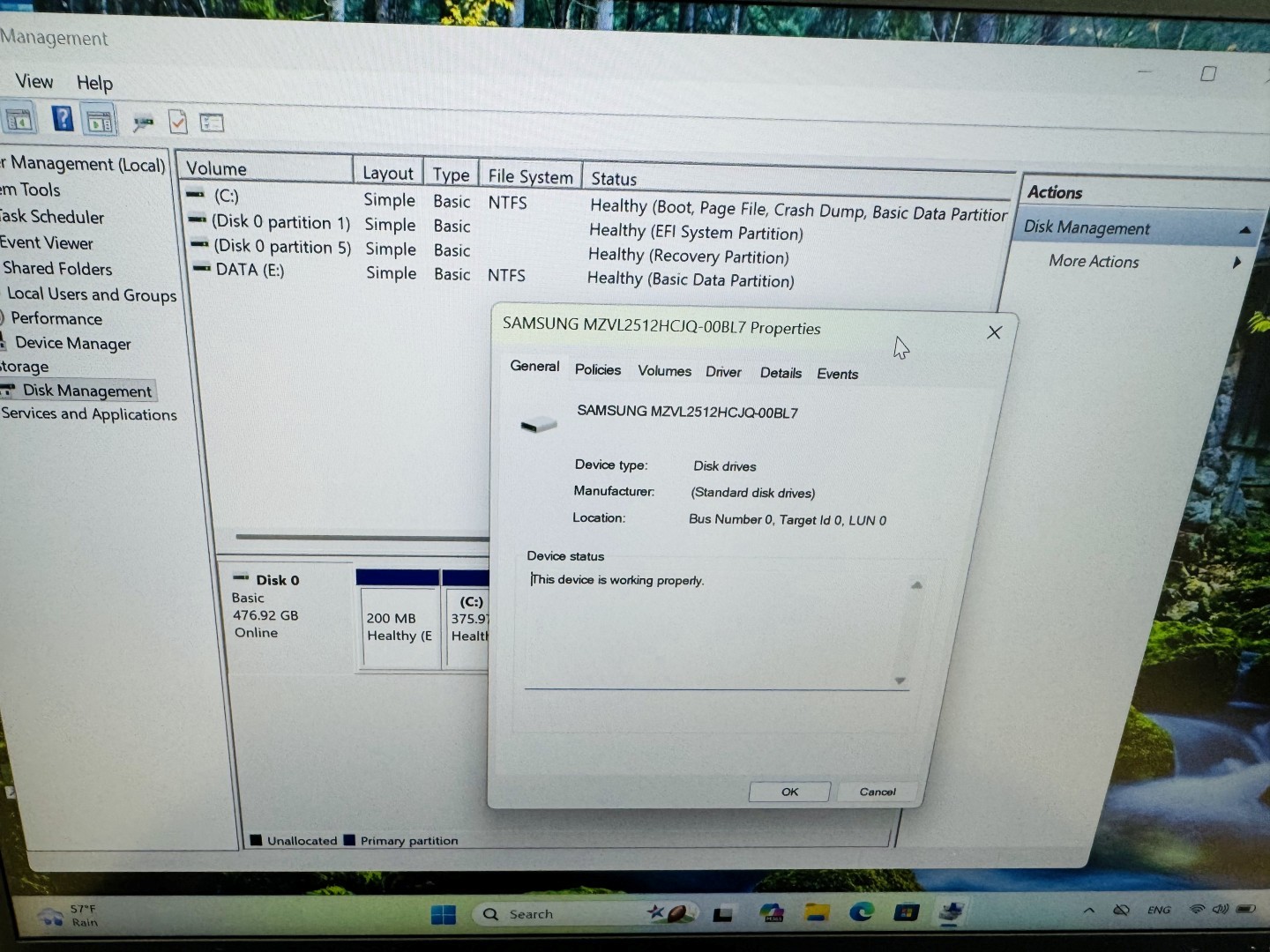Toggle Show/Hide Action Pane toolbar icon

click(100, 121)
